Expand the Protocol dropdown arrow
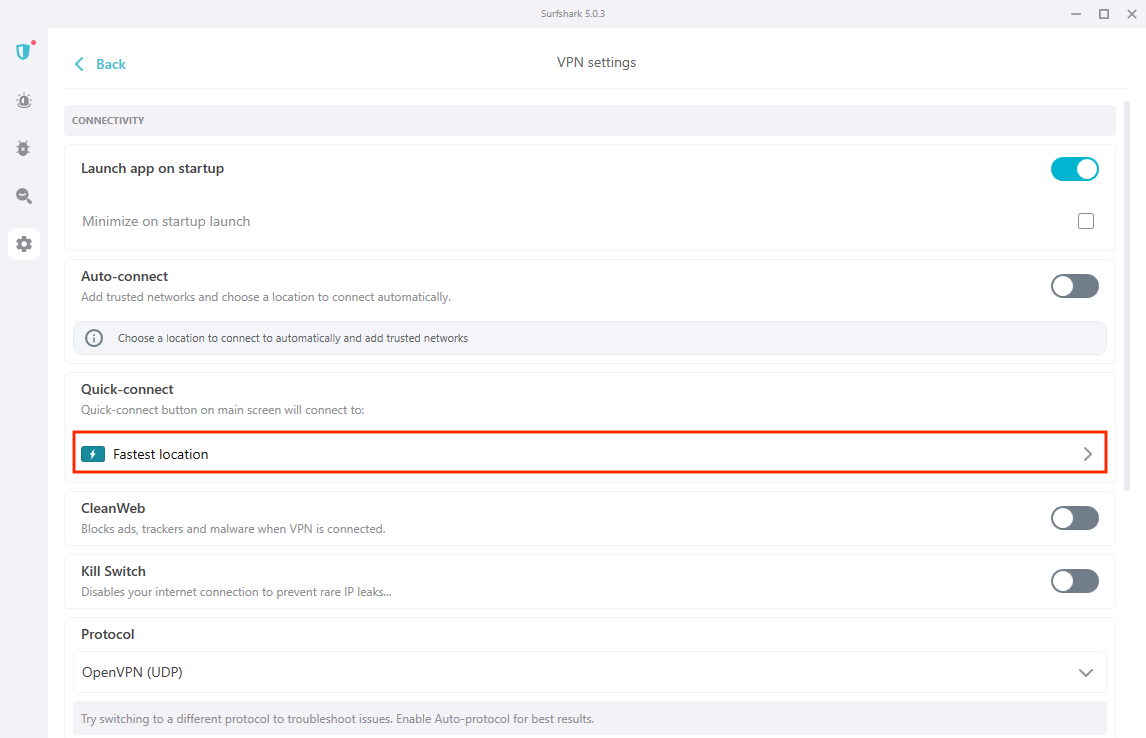The height and width of the screenshot is (738, 1146). click(1086, 673)
